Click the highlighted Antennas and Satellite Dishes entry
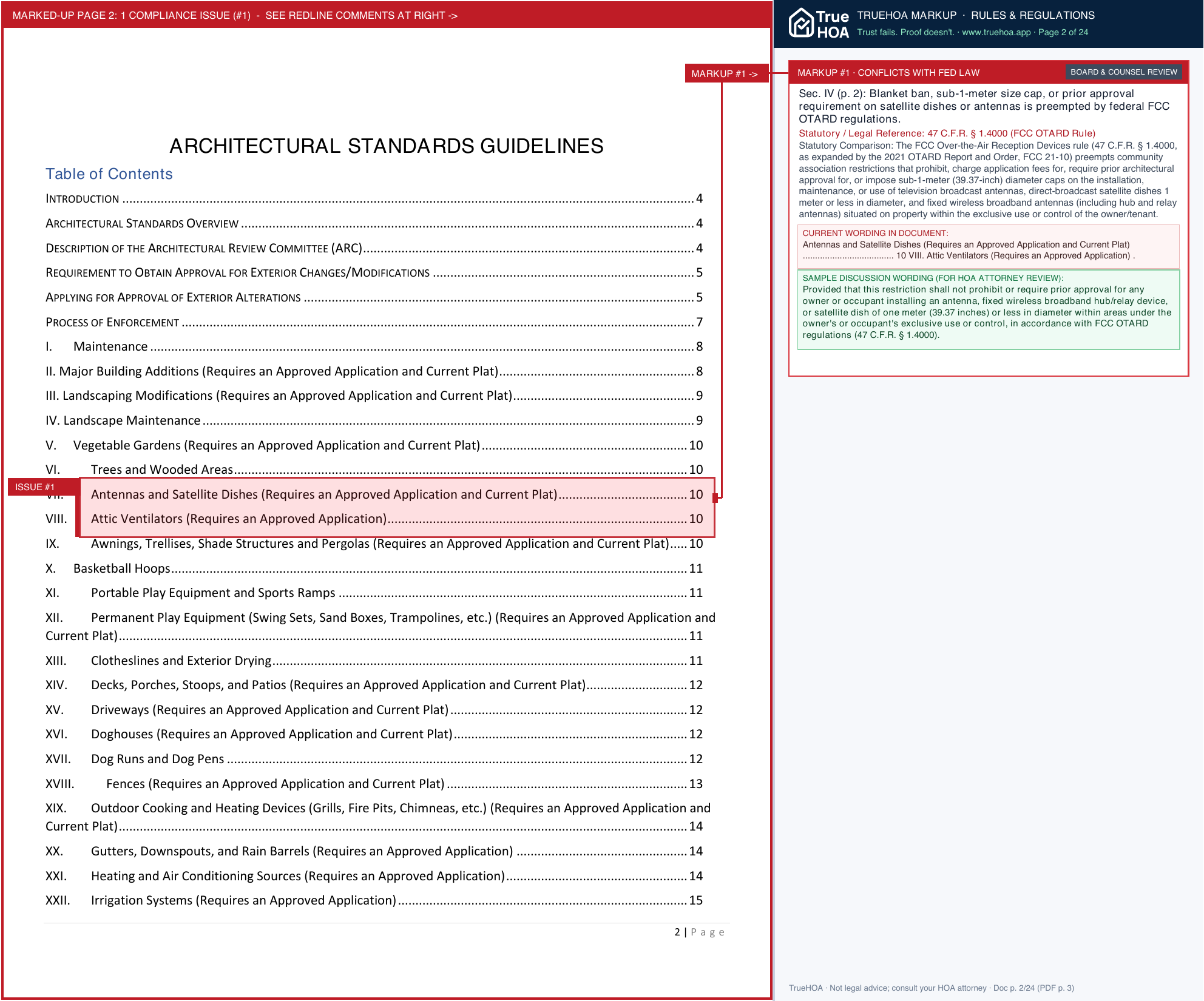The height and width of the screenshot is (1001, 1204). click(x=397, y=494)
